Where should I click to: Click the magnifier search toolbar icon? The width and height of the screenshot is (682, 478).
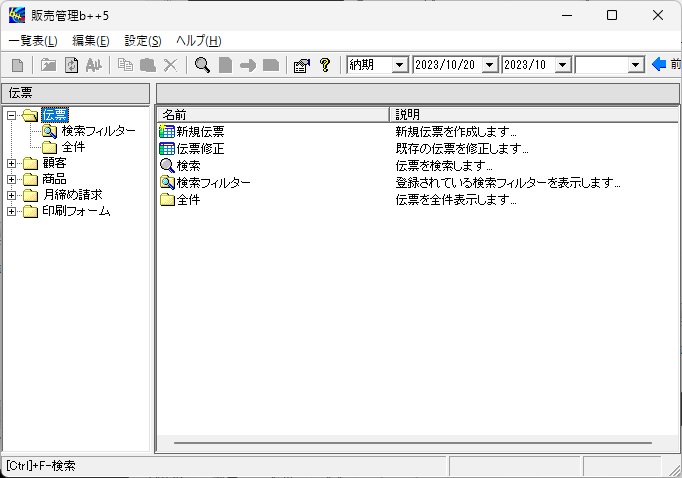[x=202, y=65]
